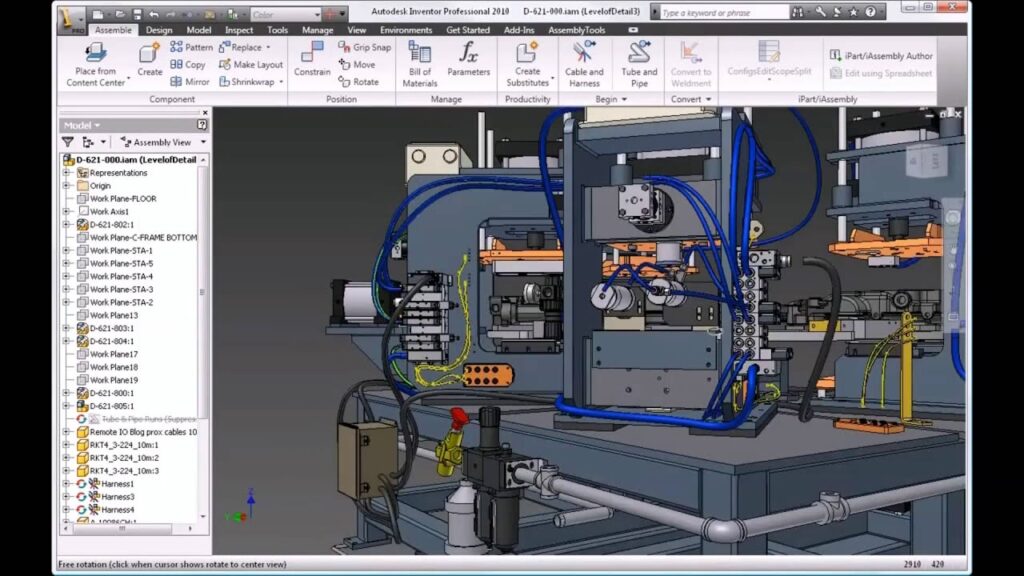The width and height of the screenshot is (1024, 576).
Task: Open the Inspect ribbon tab
Action: point(239,30)
